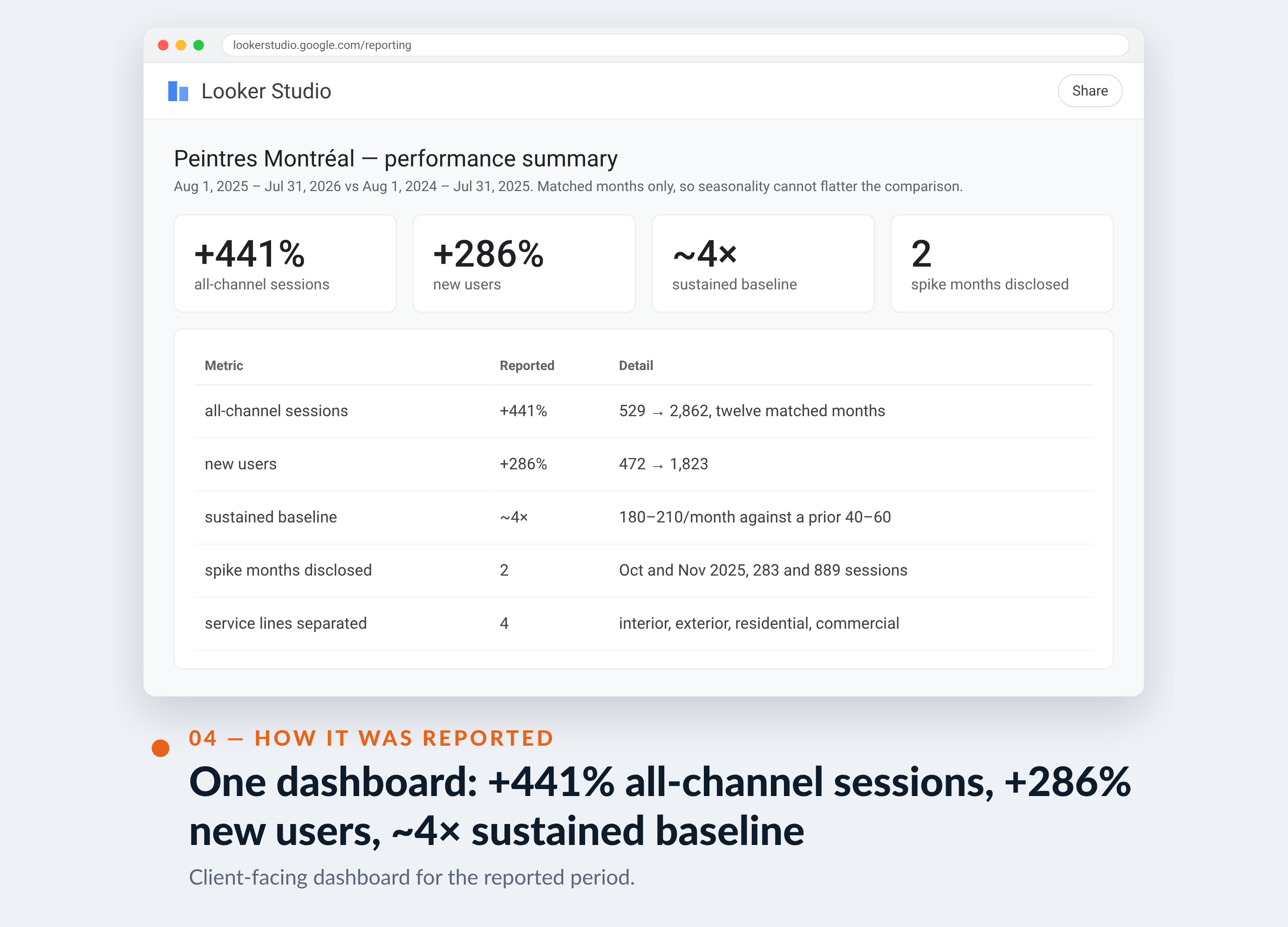Click the 'Client-facing dashboard' caption text

(x=412, y=877)
